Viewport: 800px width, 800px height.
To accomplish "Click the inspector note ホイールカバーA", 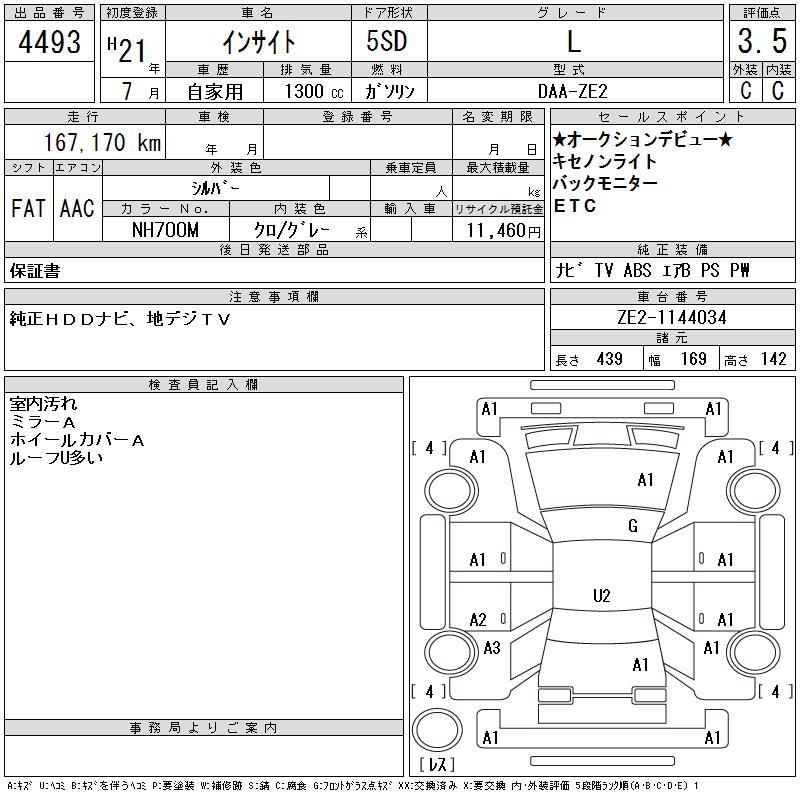I will tap(77, 440).
